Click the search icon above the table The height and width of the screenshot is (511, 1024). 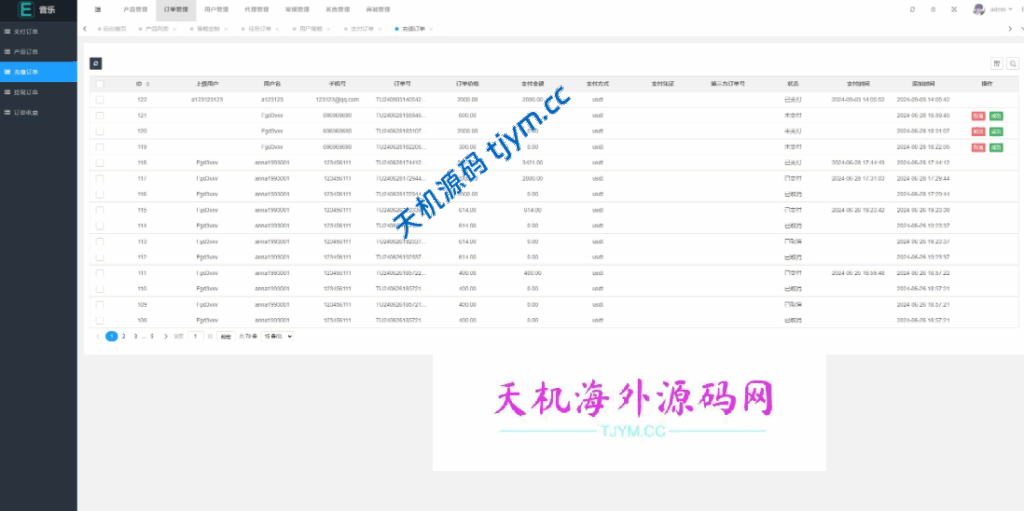pos(1012,63)
